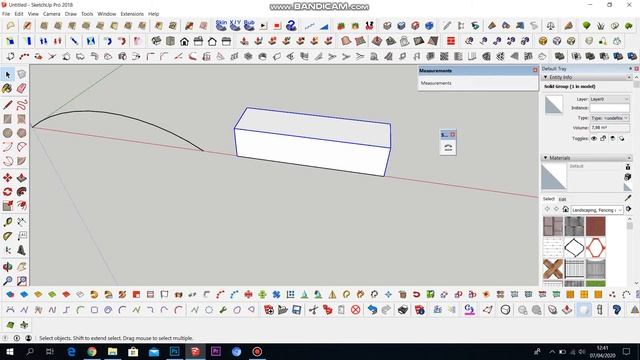Open Windows Start menu

(x=9, y=351)
